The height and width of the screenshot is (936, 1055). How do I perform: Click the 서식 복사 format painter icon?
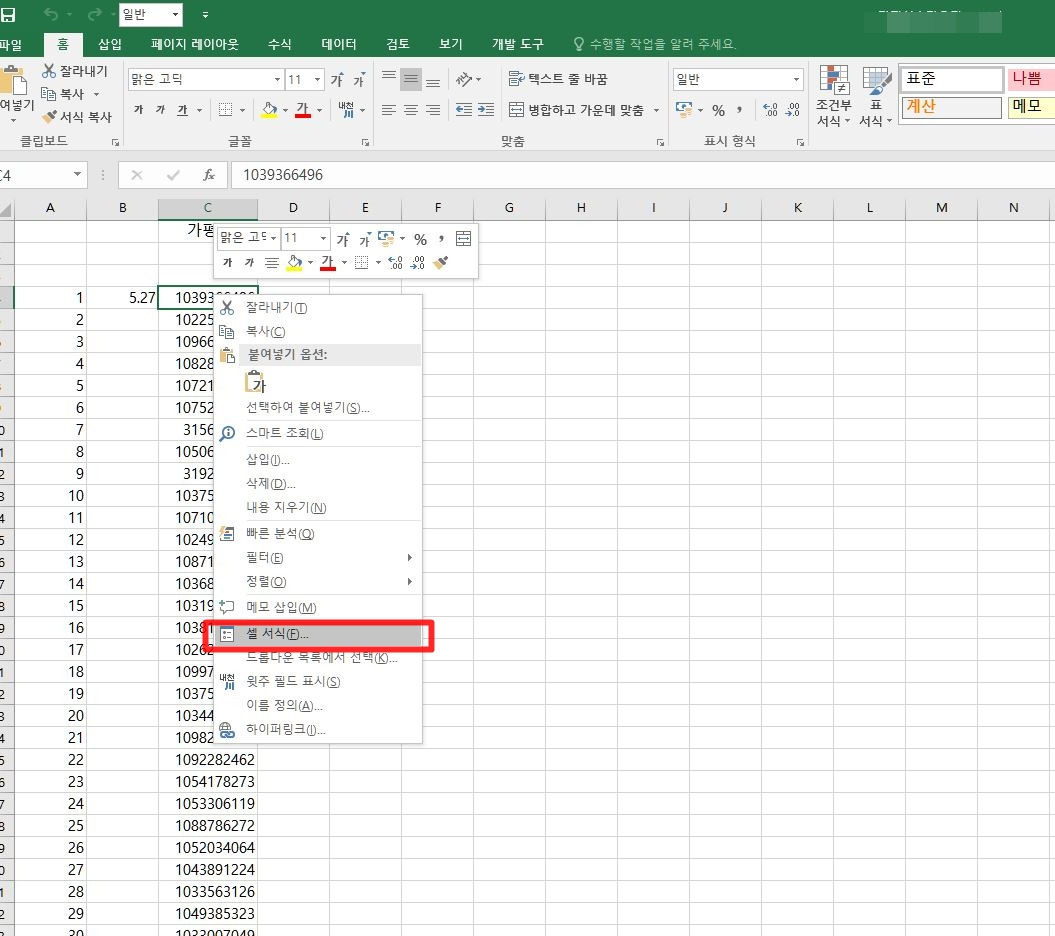click(49, 117)
